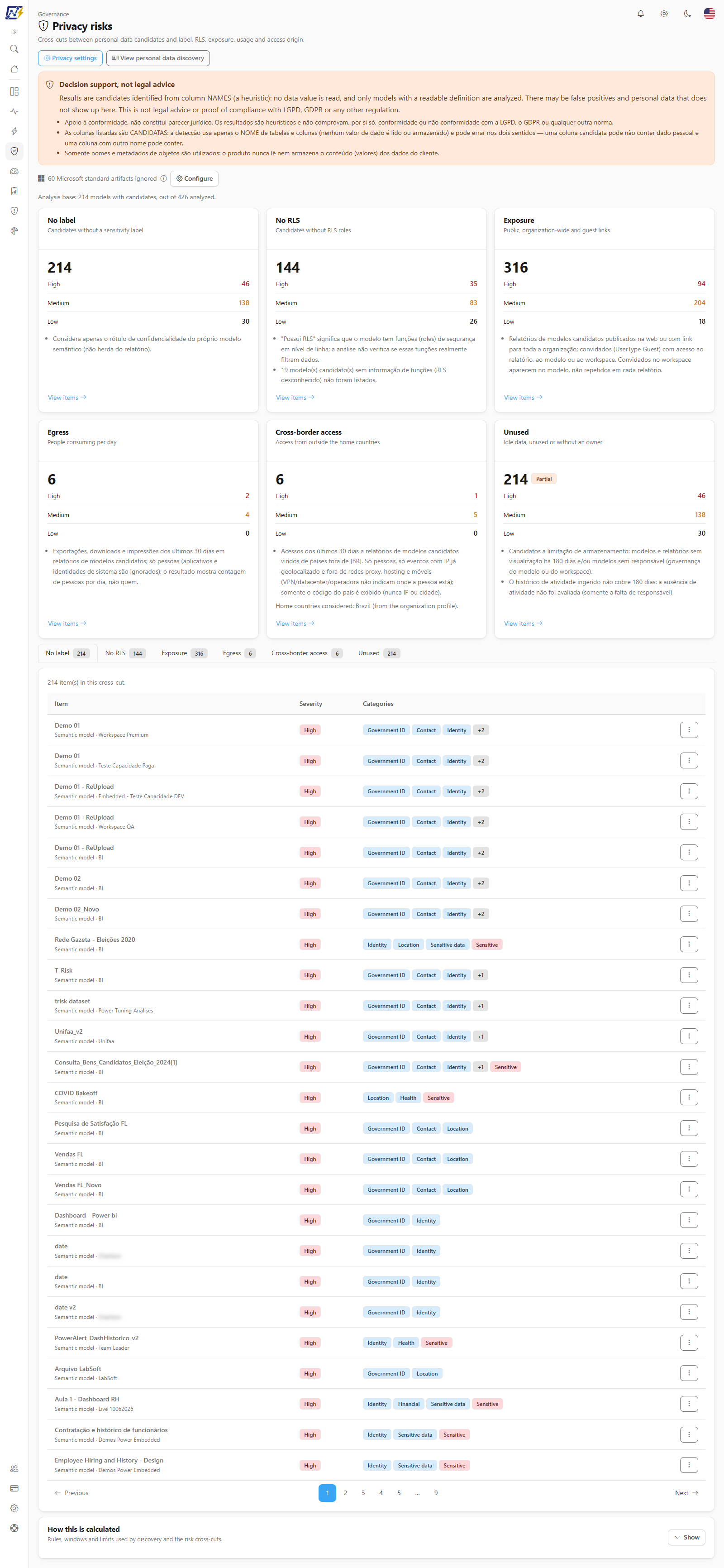
Task: Go to the home icon in sidebar
Action: pyautogui.click(x=14, y=69)
